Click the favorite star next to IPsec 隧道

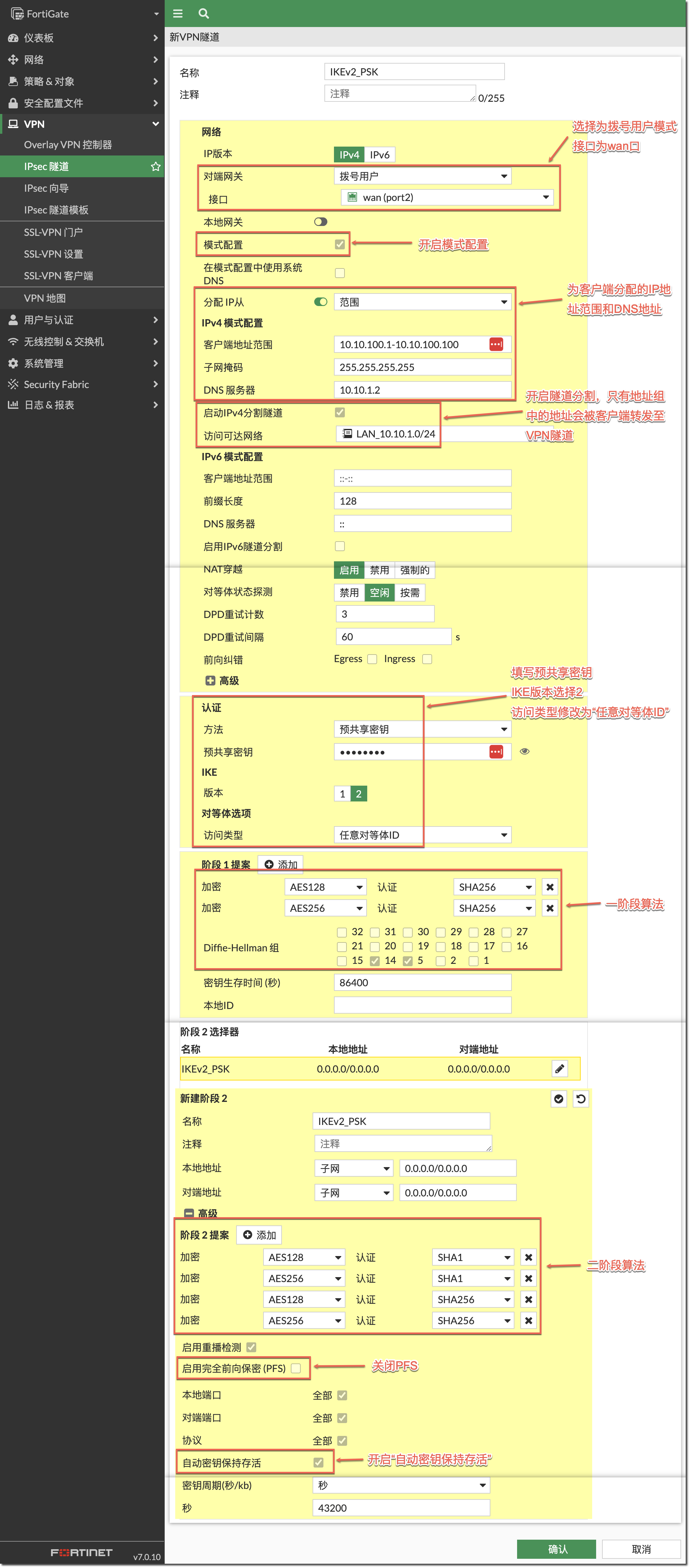[x=155, y=166]
